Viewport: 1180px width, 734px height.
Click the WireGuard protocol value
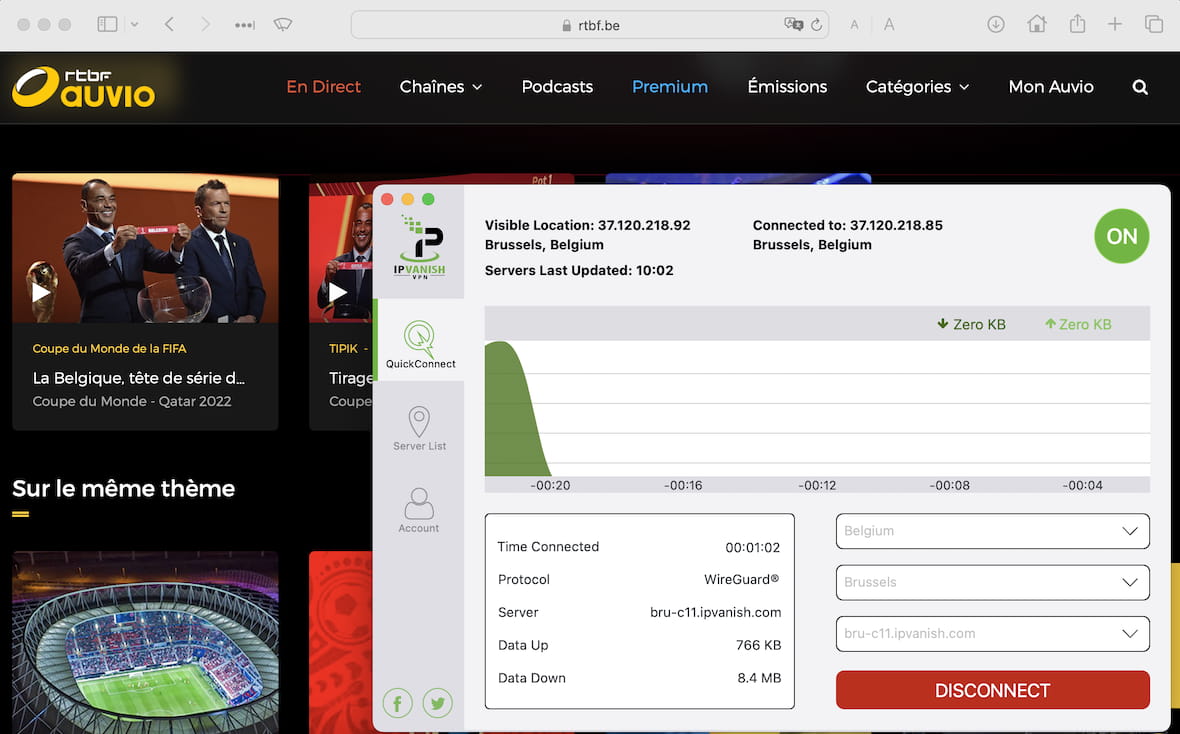[741, 580]
